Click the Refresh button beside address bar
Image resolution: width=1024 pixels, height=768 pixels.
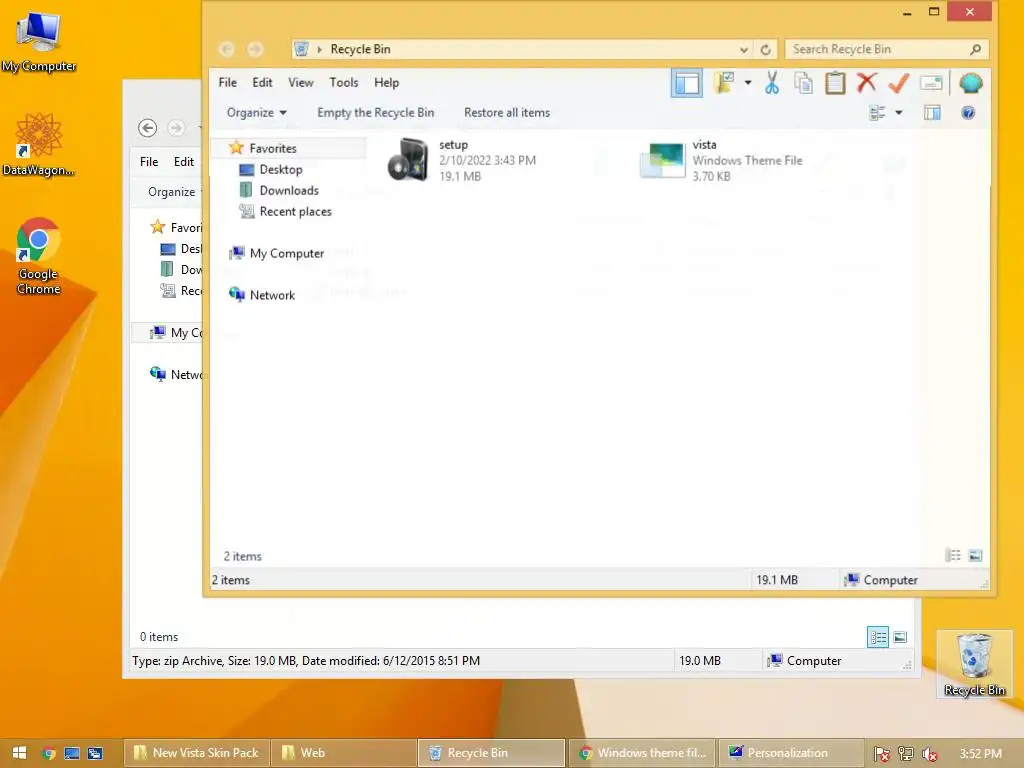[765, 49]
